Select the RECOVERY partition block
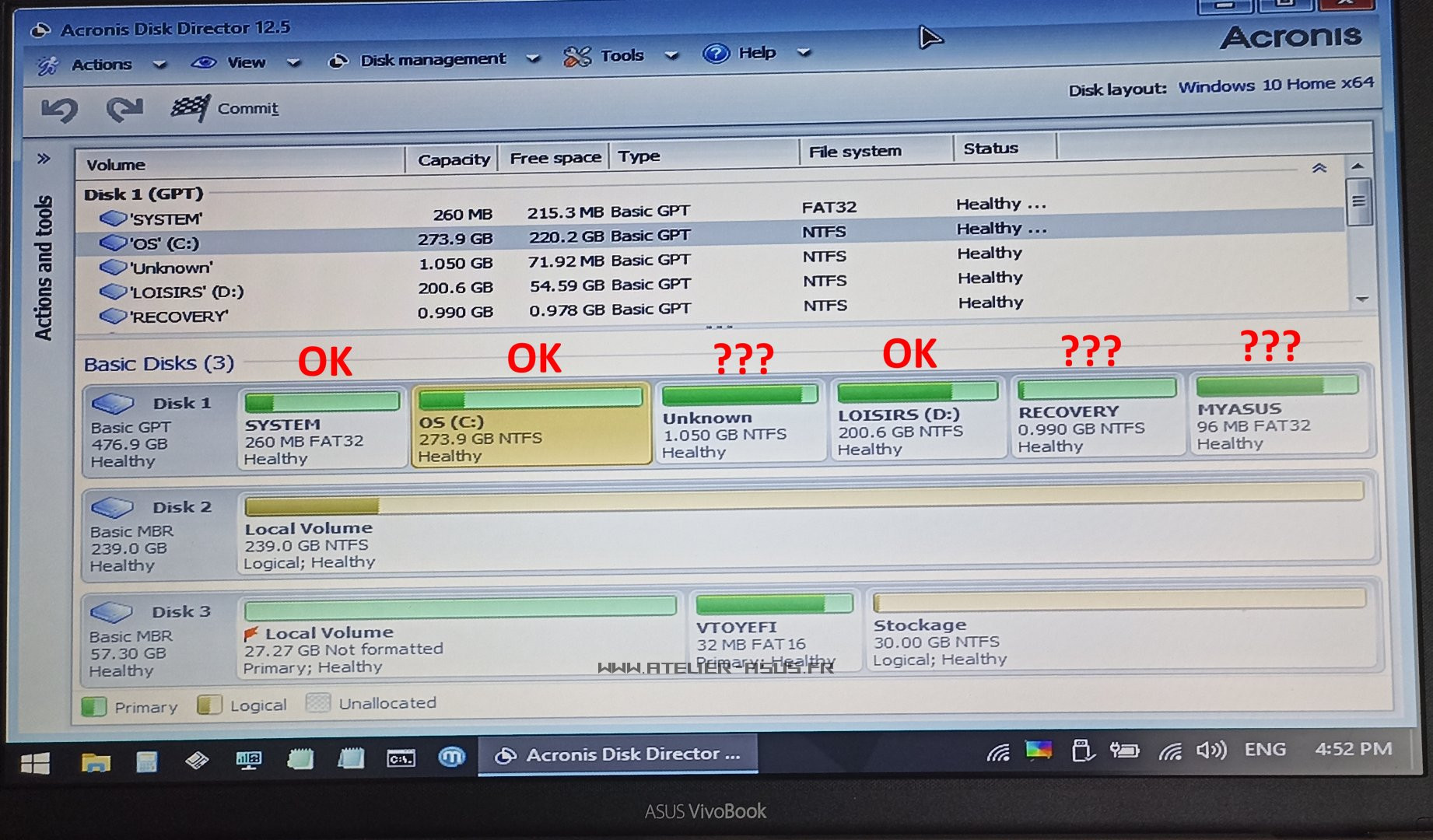This screenshot has height=840, width=1433. [1095, 418]
